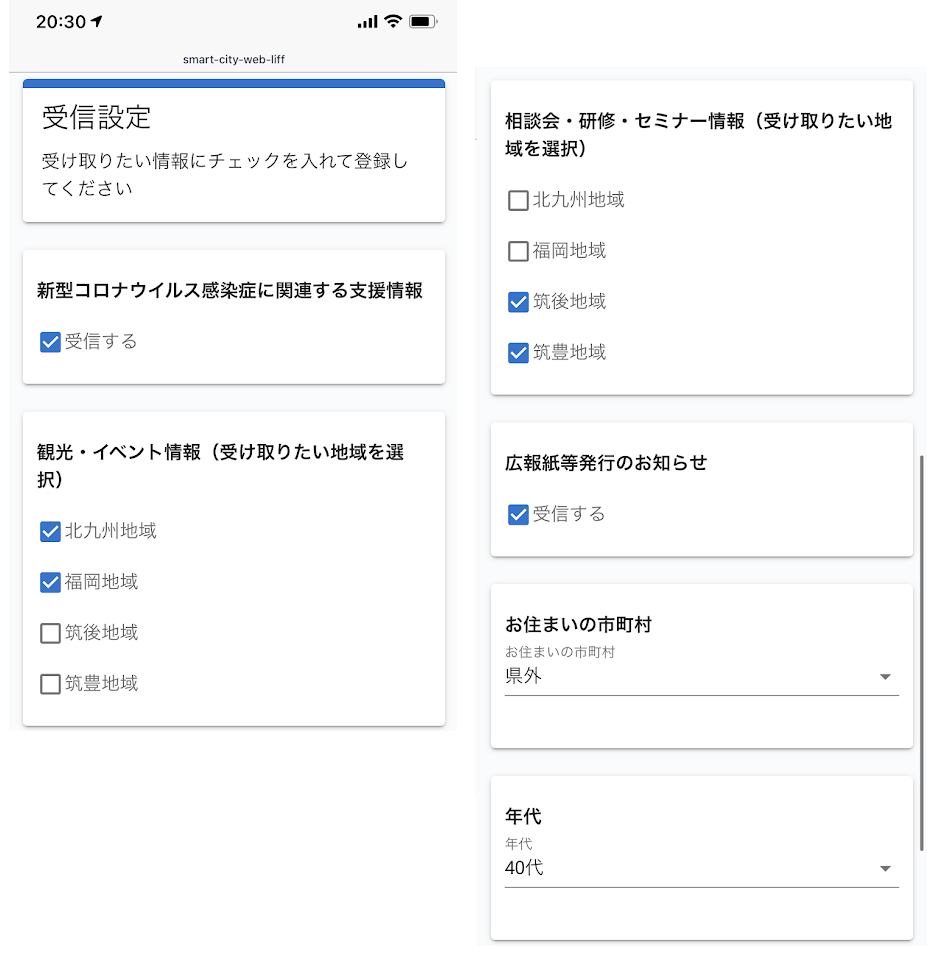This screenshot has width=933, height=957.
Task: Open the お住まいの市町村 dropdown arrow
Action: [x=884, y=677]
